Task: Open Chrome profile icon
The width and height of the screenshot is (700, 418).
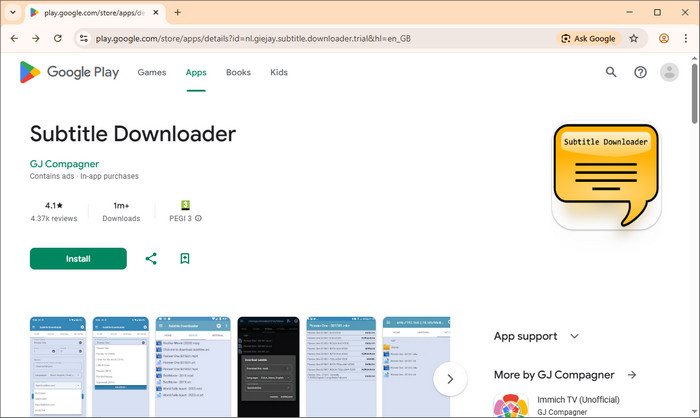Action: pos(664,38)
